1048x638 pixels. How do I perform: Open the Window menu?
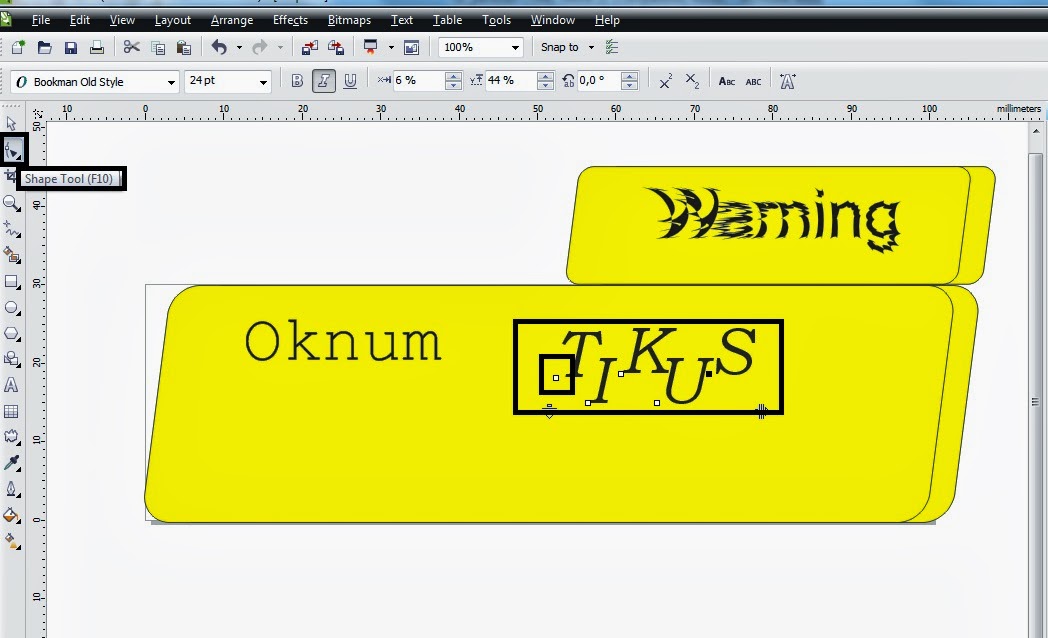[x=553, y=20]
